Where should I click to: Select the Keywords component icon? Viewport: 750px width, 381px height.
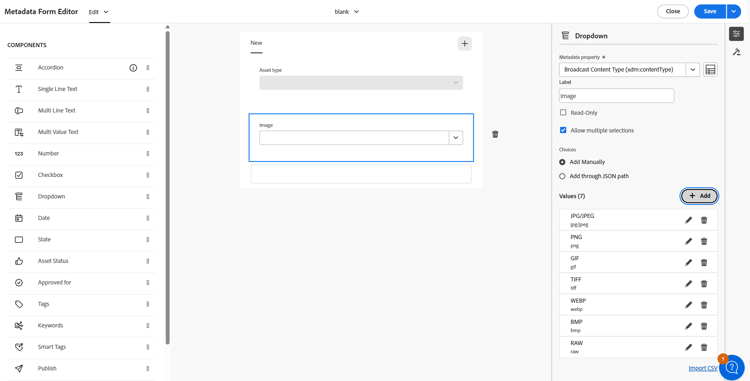(x=19, y=326)
